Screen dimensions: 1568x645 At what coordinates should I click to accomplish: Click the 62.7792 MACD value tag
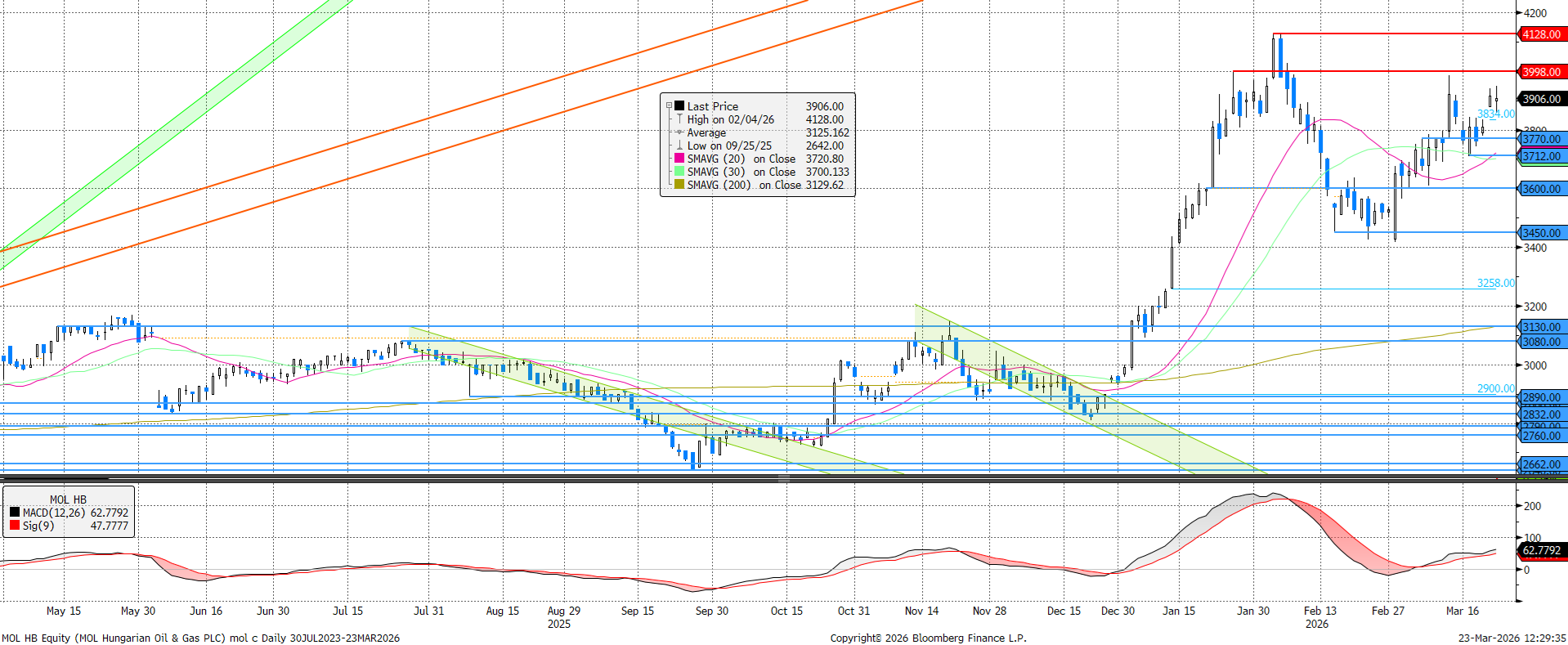pos(1541,550)
